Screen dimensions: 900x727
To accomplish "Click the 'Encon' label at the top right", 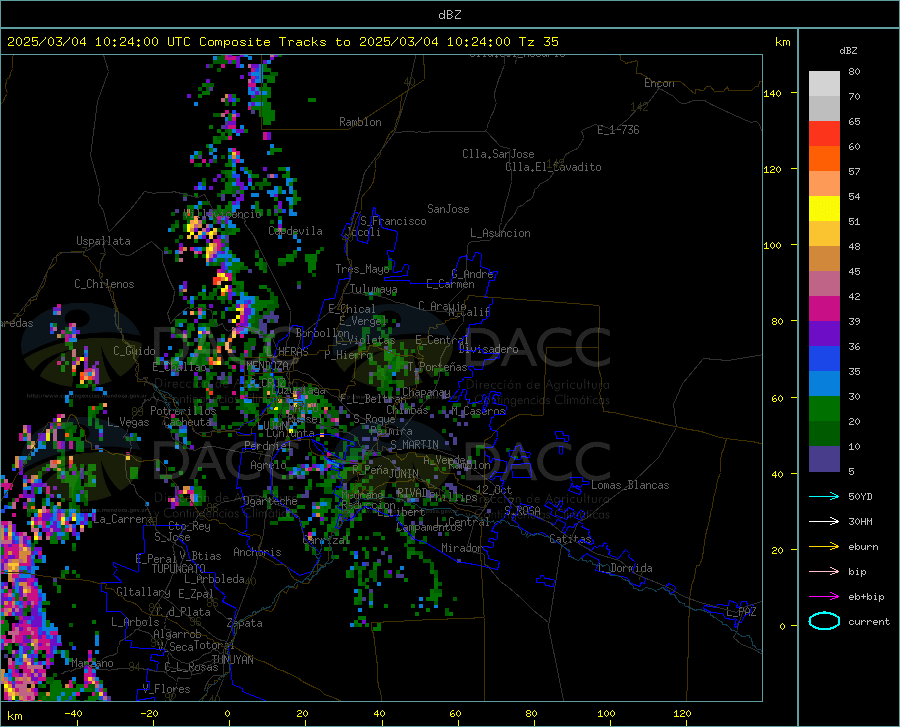I will [x=659, y=83].
